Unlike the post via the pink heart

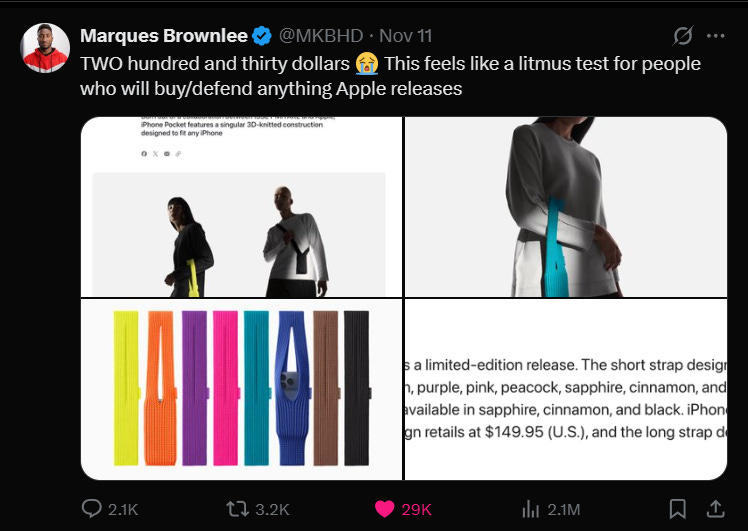click(x=384, y=509)
